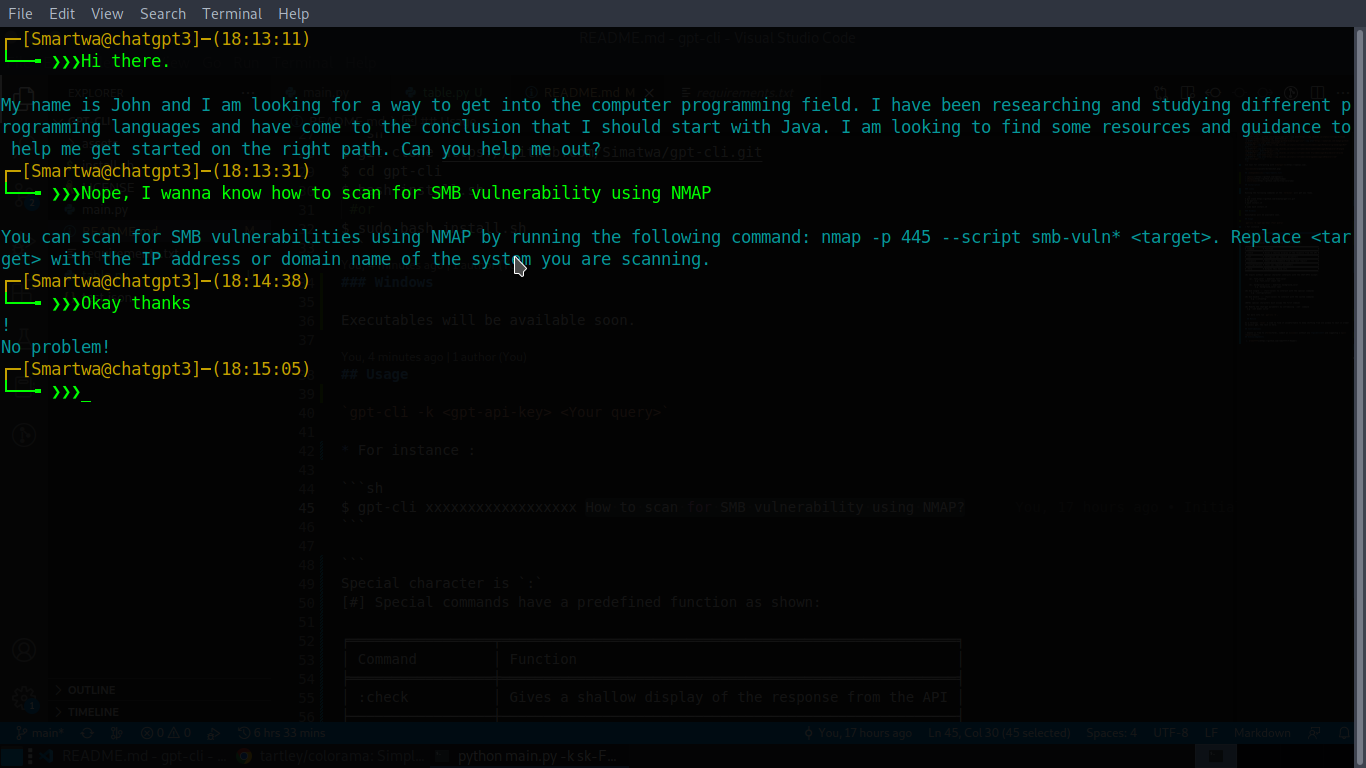The image size is (1366, 768).
Task: Open the Accounts icon in the activity bar
Action: click(24, 650)
